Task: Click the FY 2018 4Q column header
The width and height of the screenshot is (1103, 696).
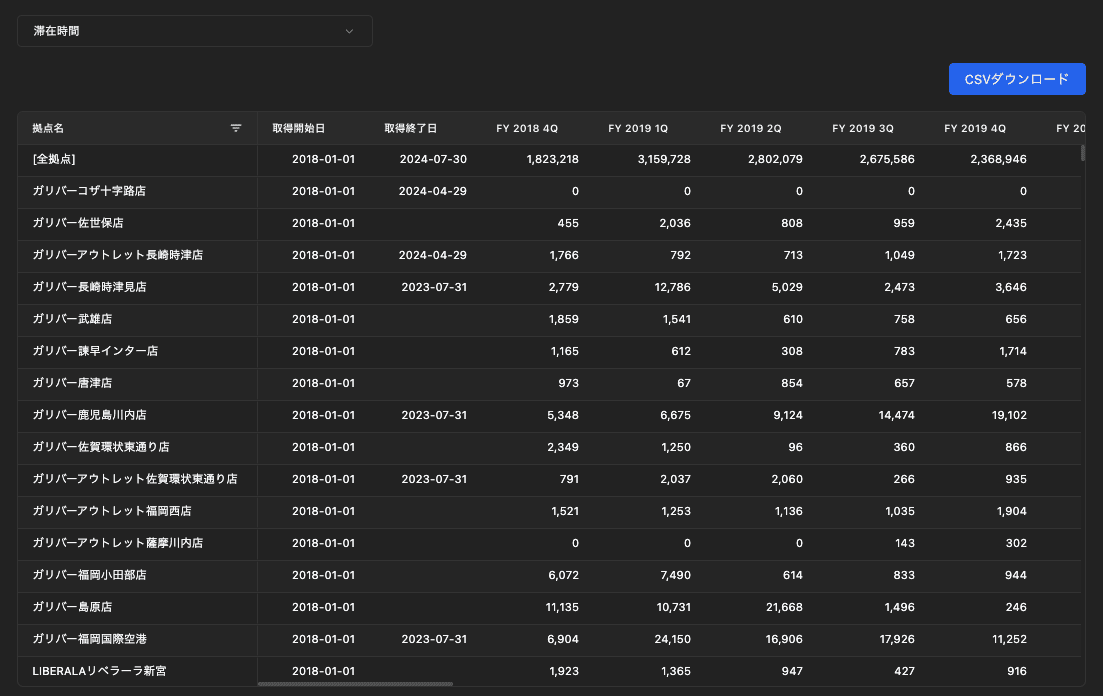Action: click(527, 128)
